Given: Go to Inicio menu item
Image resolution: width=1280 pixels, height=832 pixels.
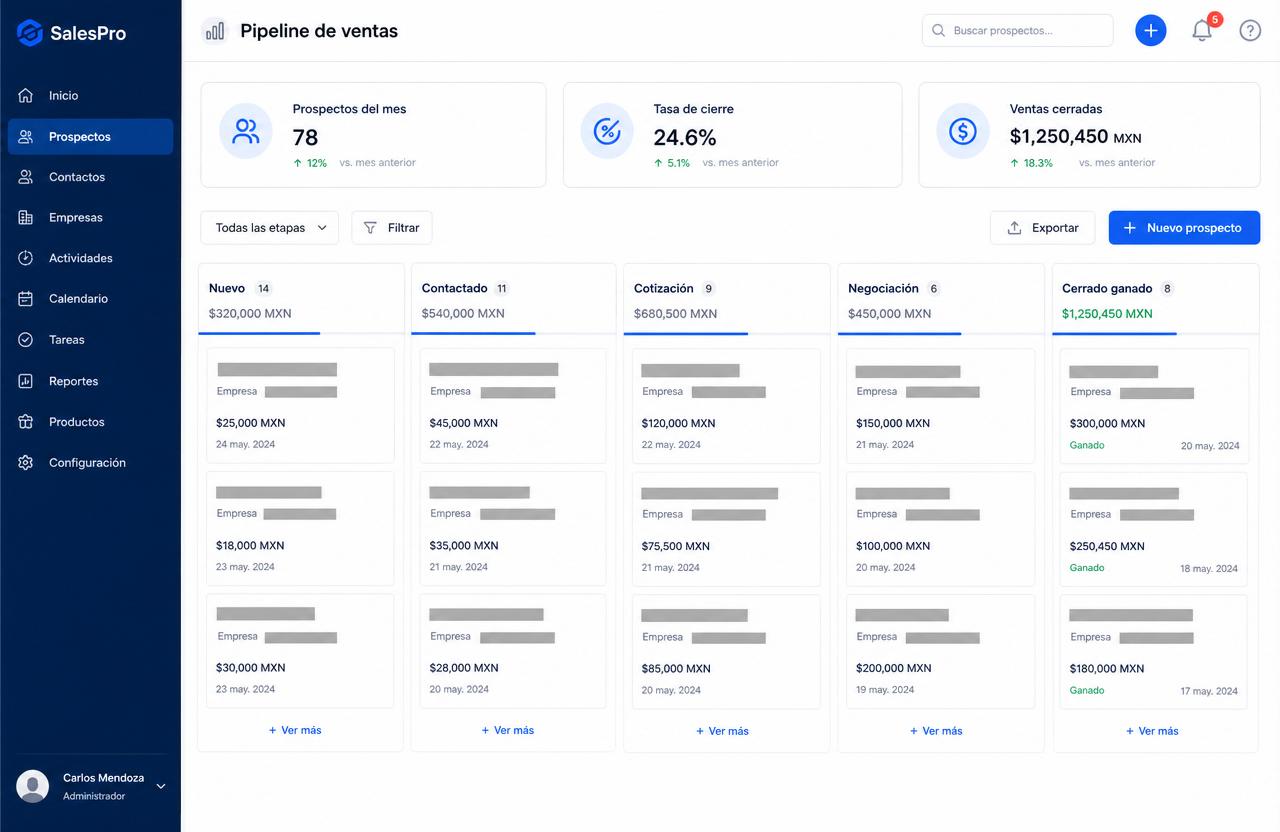Looking at the screenshot, I should 90,96.
